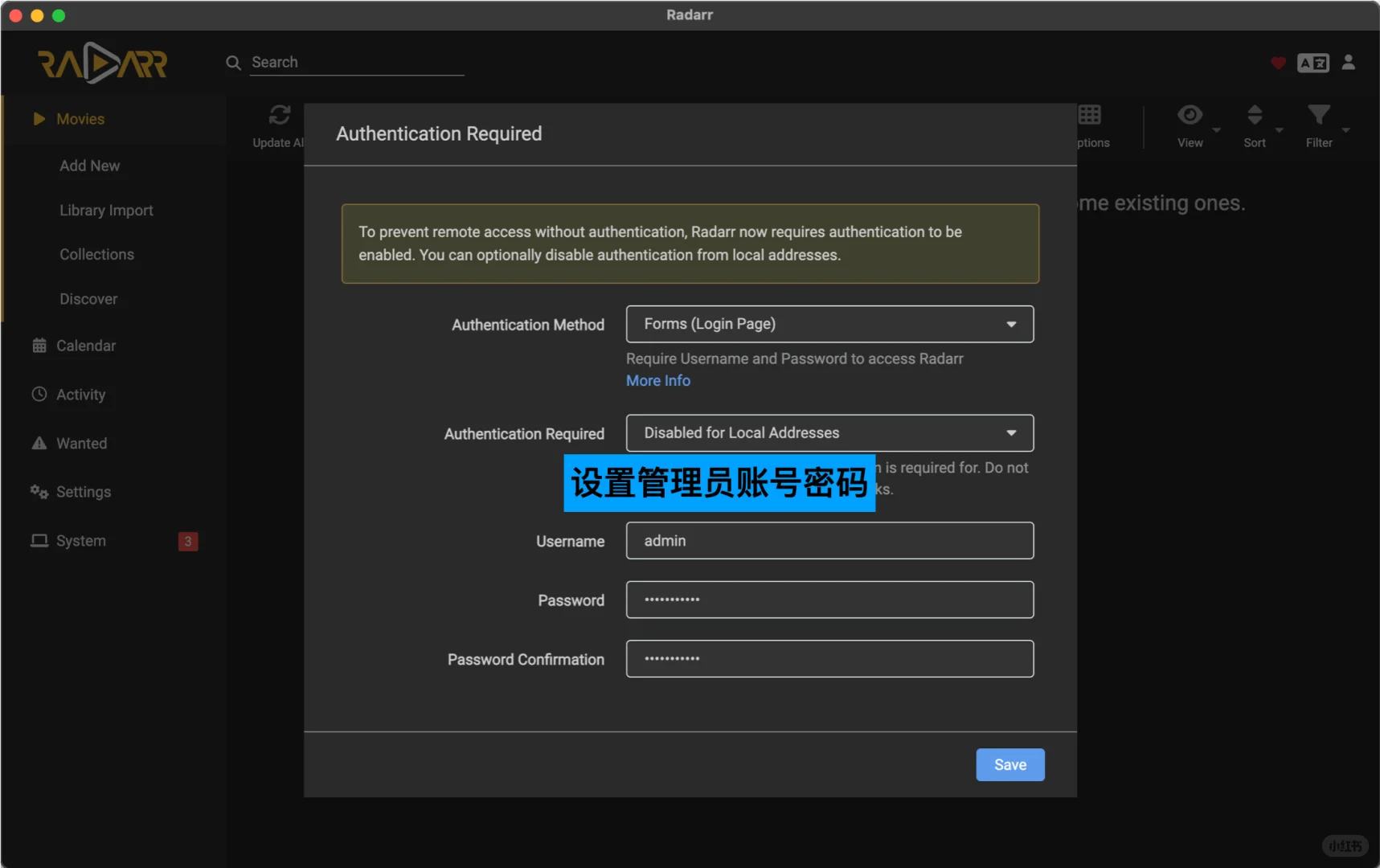Viewport: 1380px width, 868px height.
Task: Click the System alert badge 3
Action: tap(187, 542)
